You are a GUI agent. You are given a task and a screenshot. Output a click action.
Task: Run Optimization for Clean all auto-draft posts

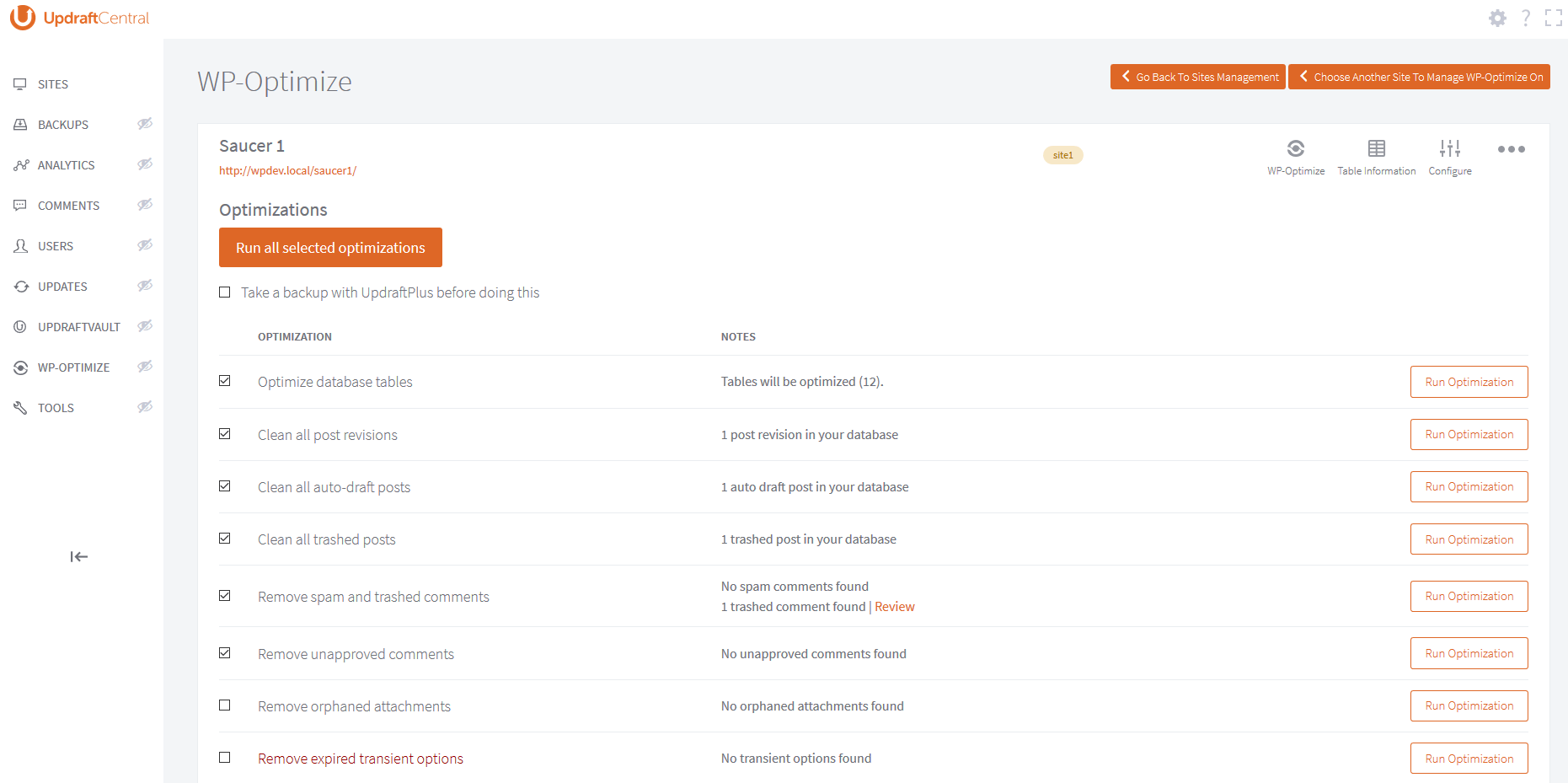(1469, 487)
